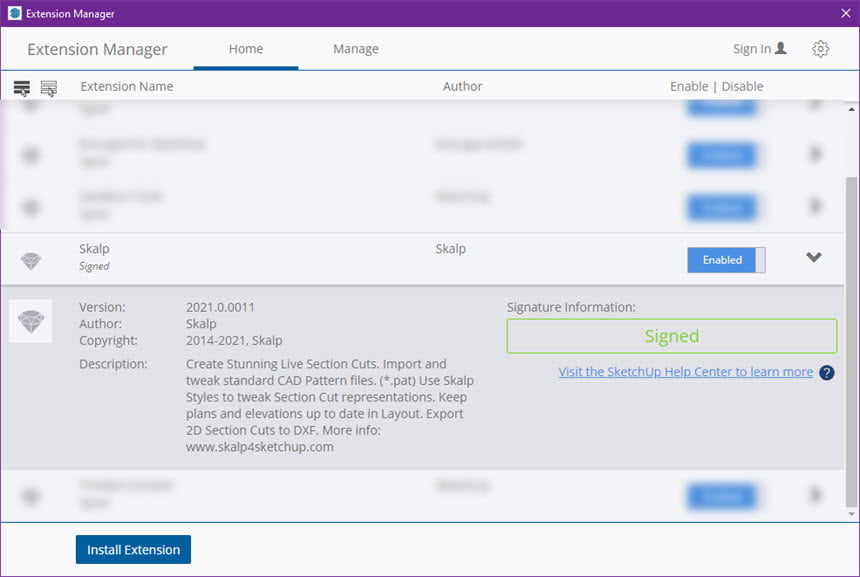Click Enable header label
The image size is (860, 577).
point(689,86)
